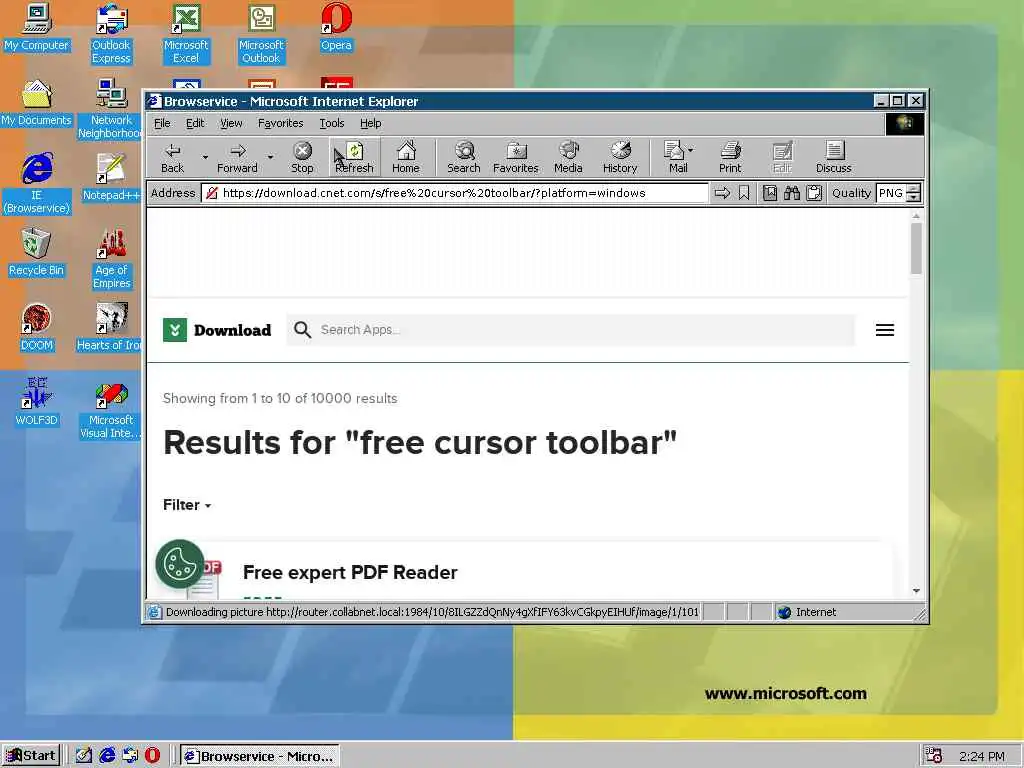This screenshot has width=1024, height=768.
Task: Open the Favorites menu
Action: [280, 123]
